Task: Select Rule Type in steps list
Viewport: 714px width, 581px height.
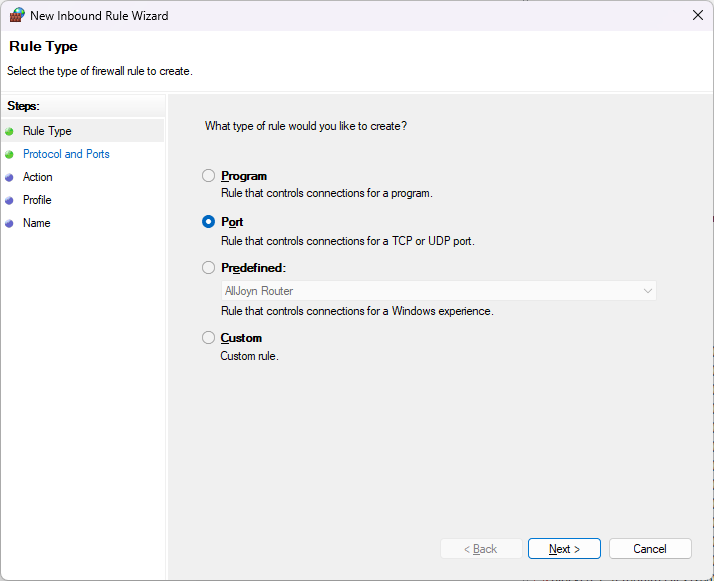Action: click(47, 131)
